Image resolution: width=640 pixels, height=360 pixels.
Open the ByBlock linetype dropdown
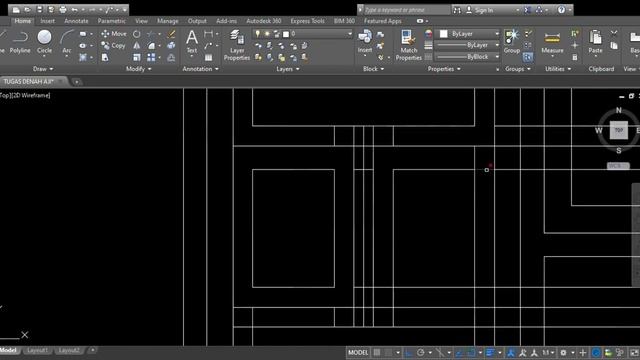tap(497, 57)
